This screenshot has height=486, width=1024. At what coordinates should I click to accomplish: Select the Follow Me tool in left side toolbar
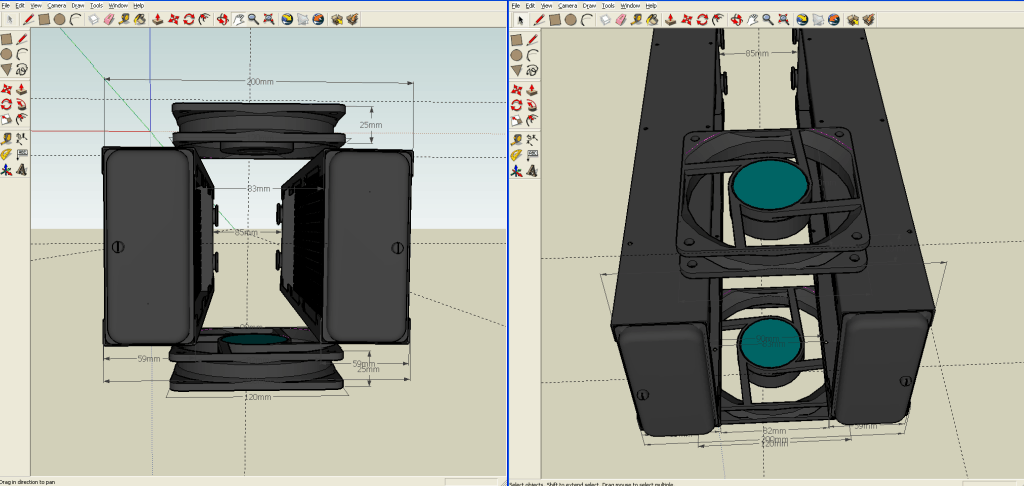pyautogui.click(x=22, y=104)
